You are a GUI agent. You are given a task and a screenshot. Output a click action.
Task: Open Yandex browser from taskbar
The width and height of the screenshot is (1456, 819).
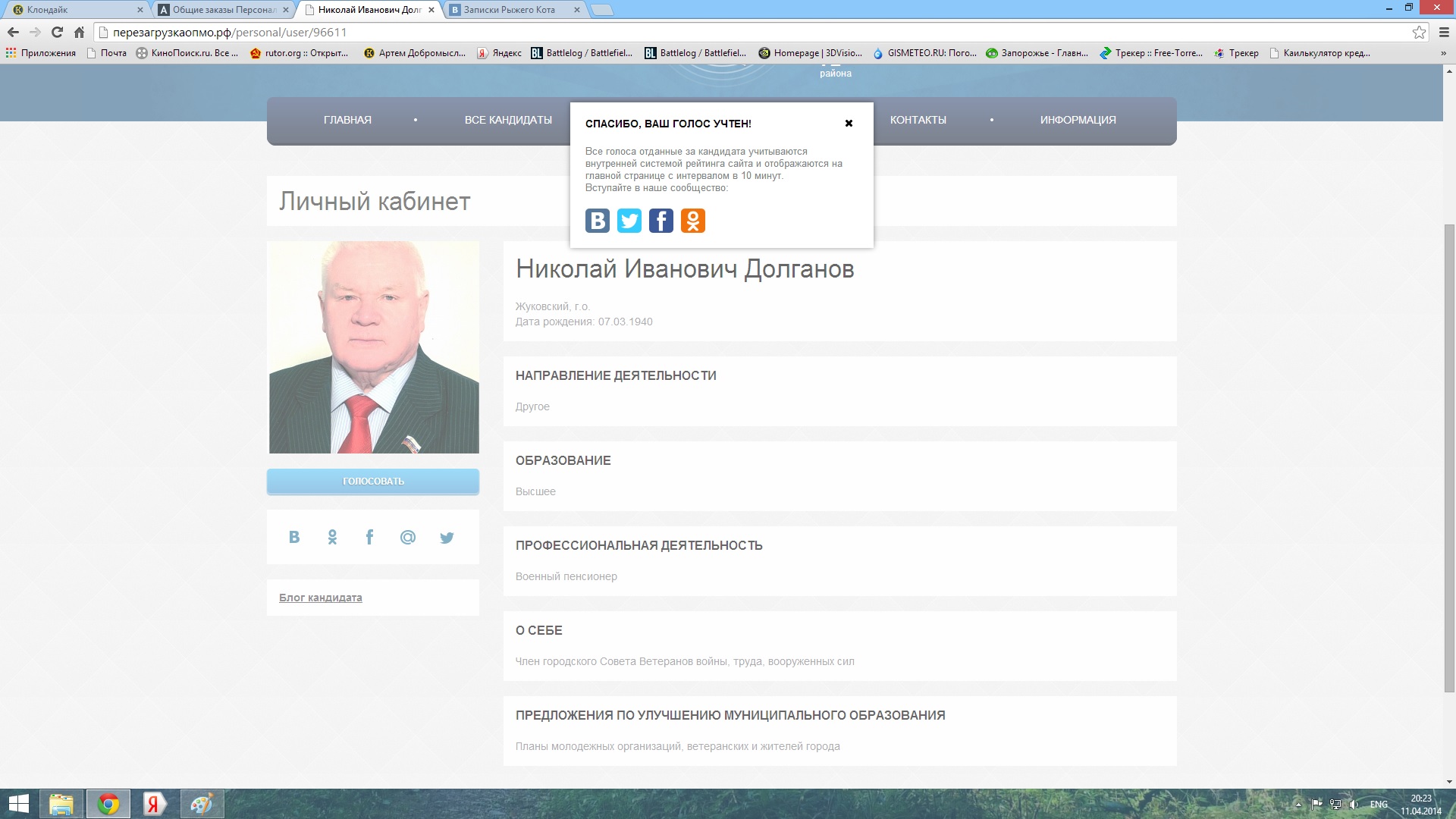154,804
